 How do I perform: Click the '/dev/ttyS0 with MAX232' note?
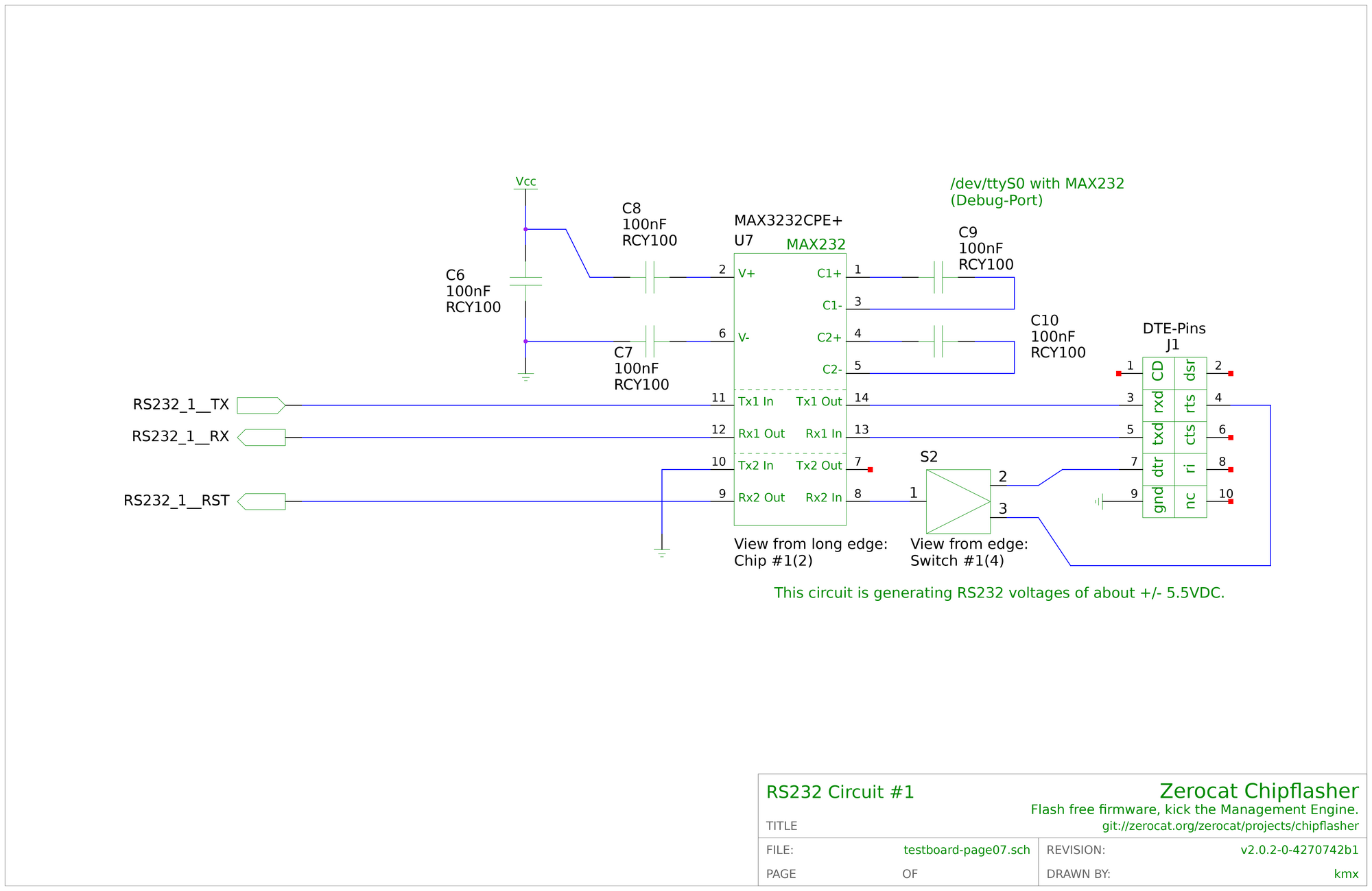[x=1037, y=184]
